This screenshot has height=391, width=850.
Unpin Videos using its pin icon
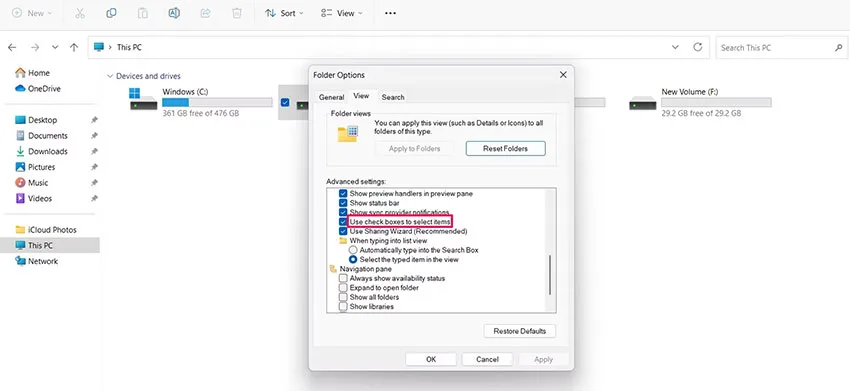(94, 198)
